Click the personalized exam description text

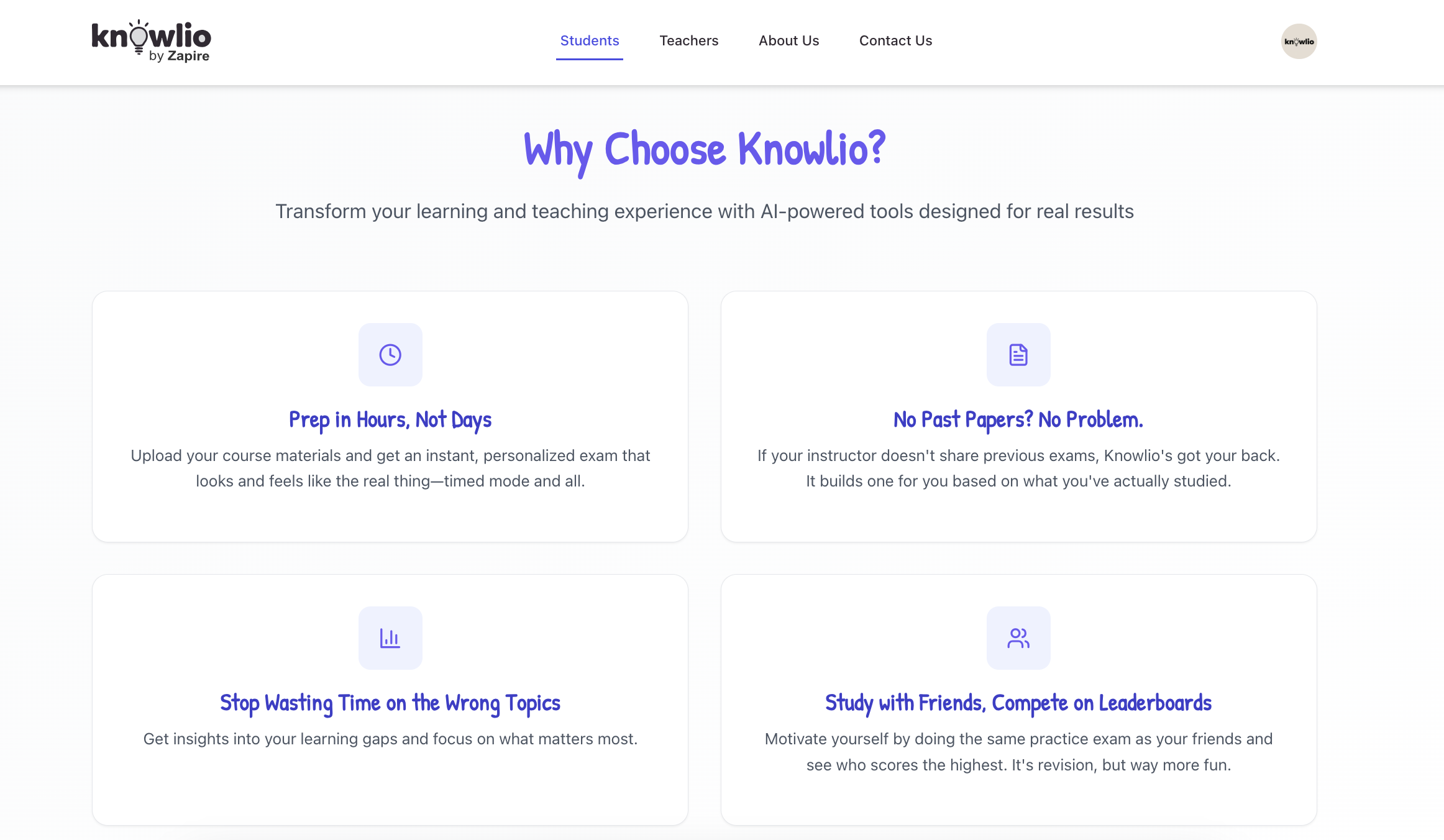(x=390, y=468)
